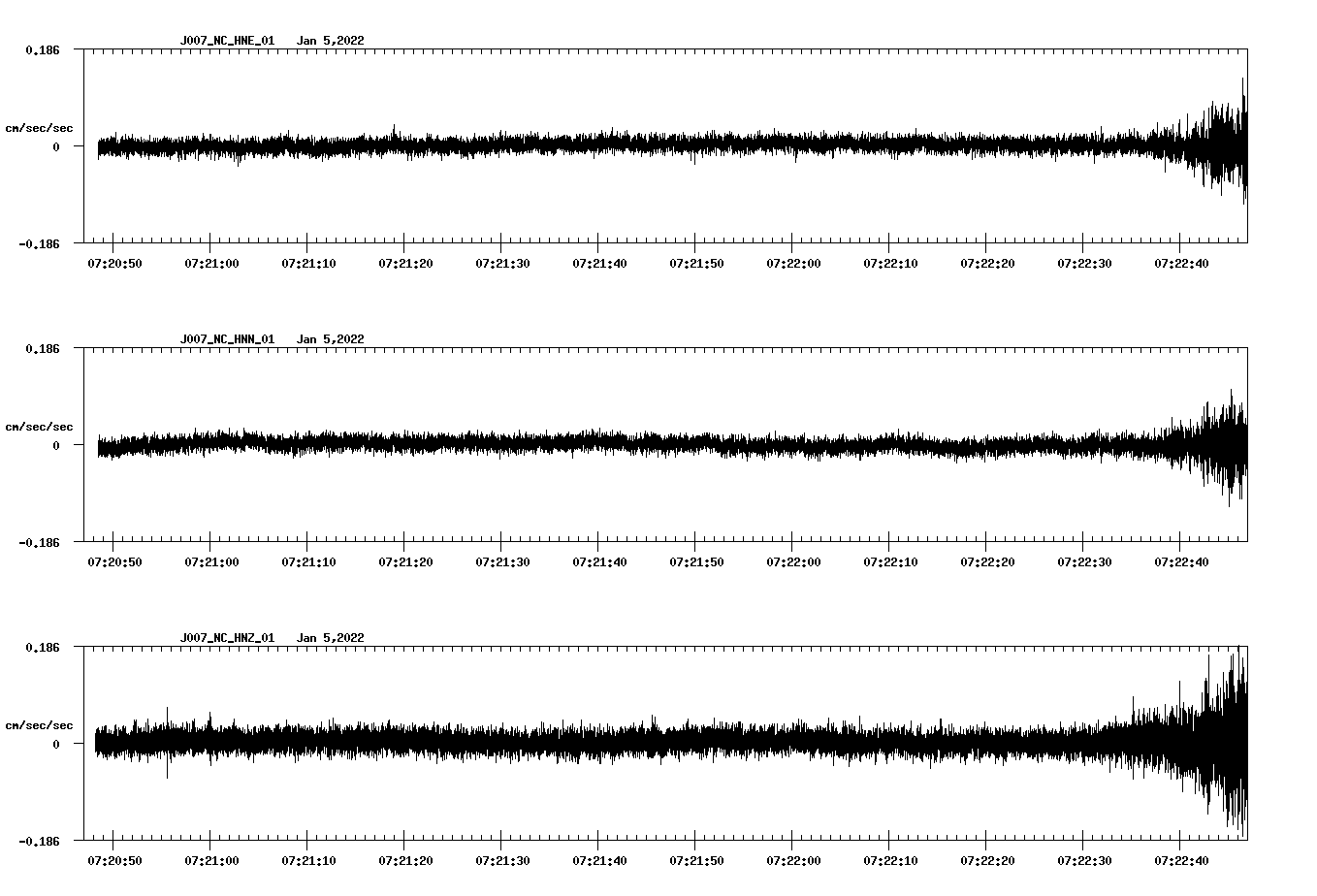This screenshot has height=896, width=1317.
Task: Click the 07:22:20 tick label on HNE plot
Action: [987, 263]
